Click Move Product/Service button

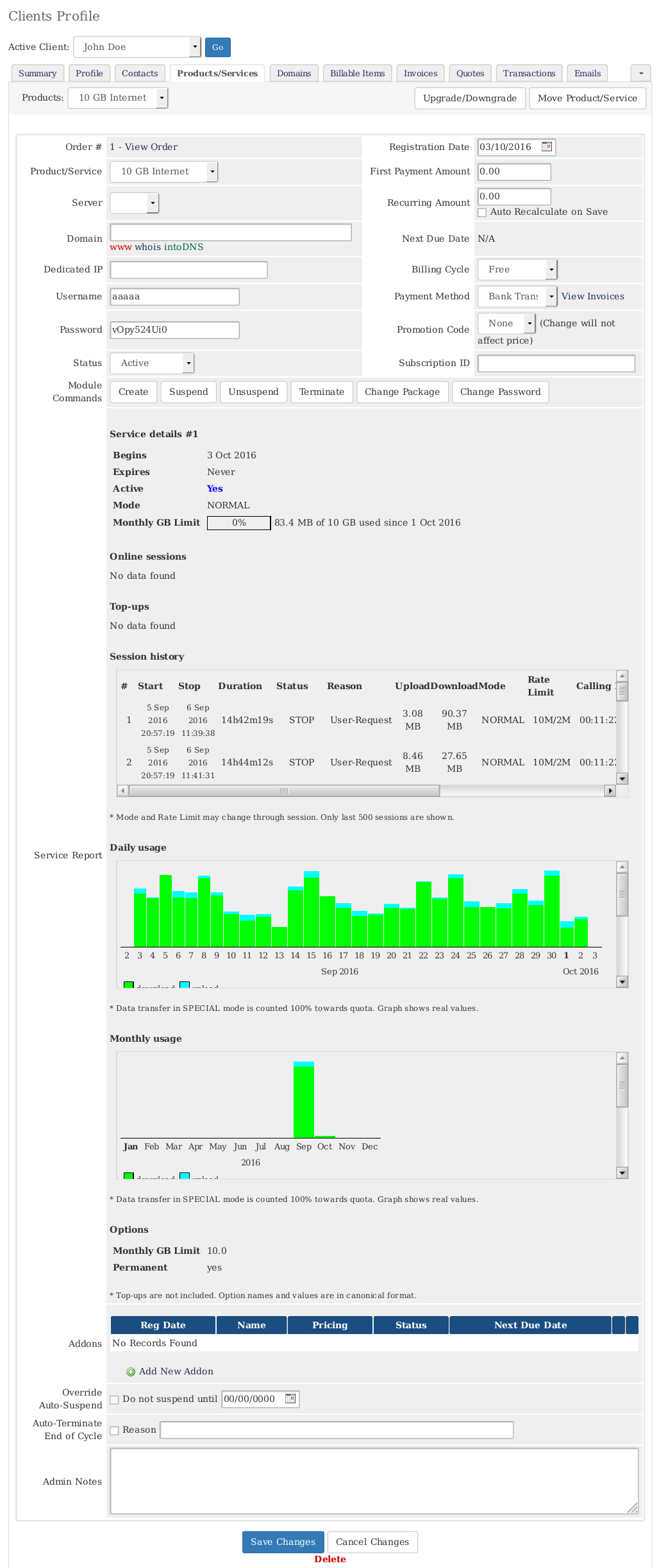click(x=588, y=98)
